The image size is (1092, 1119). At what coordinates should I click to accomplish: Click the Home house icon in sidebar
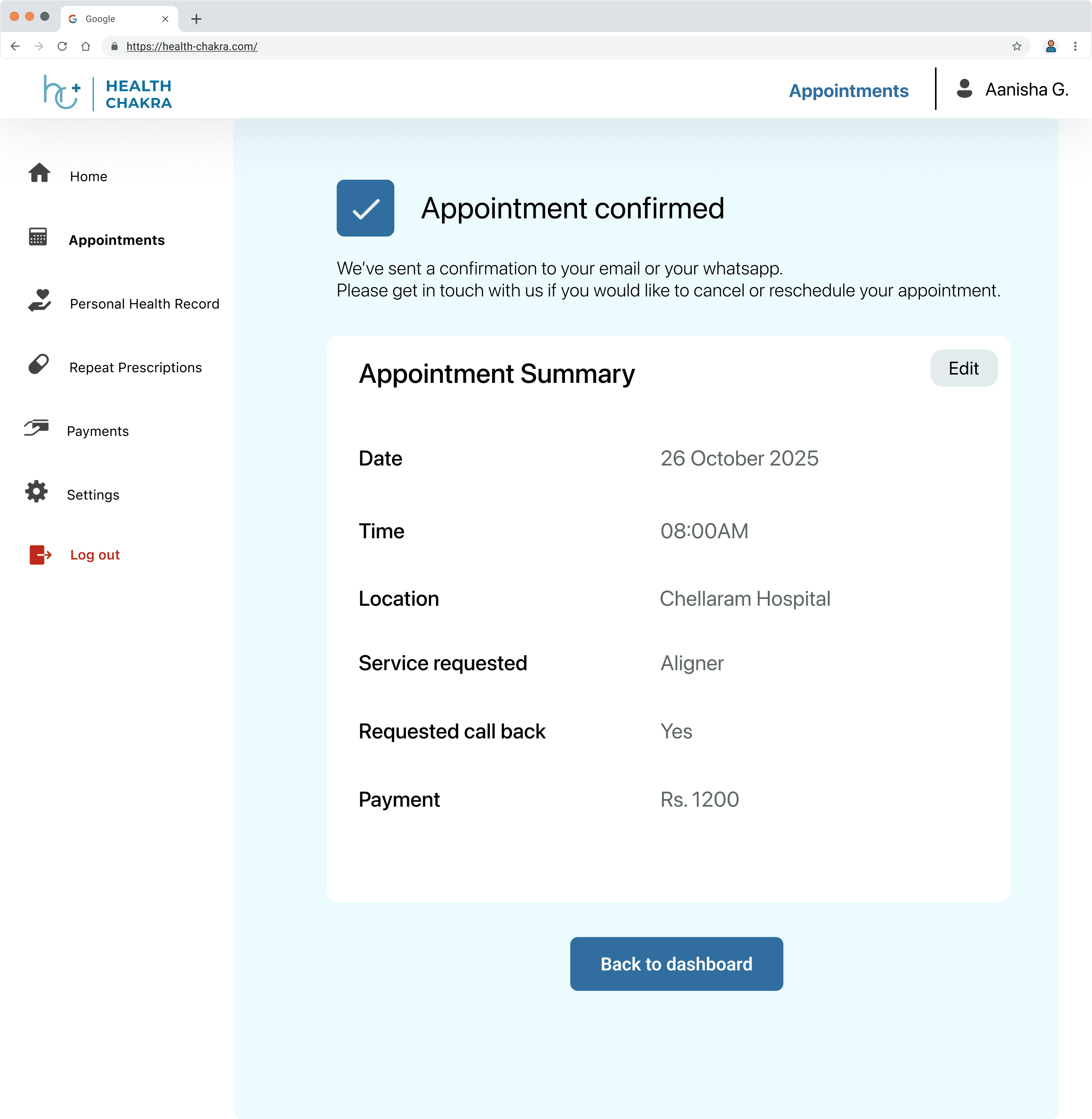39,172
